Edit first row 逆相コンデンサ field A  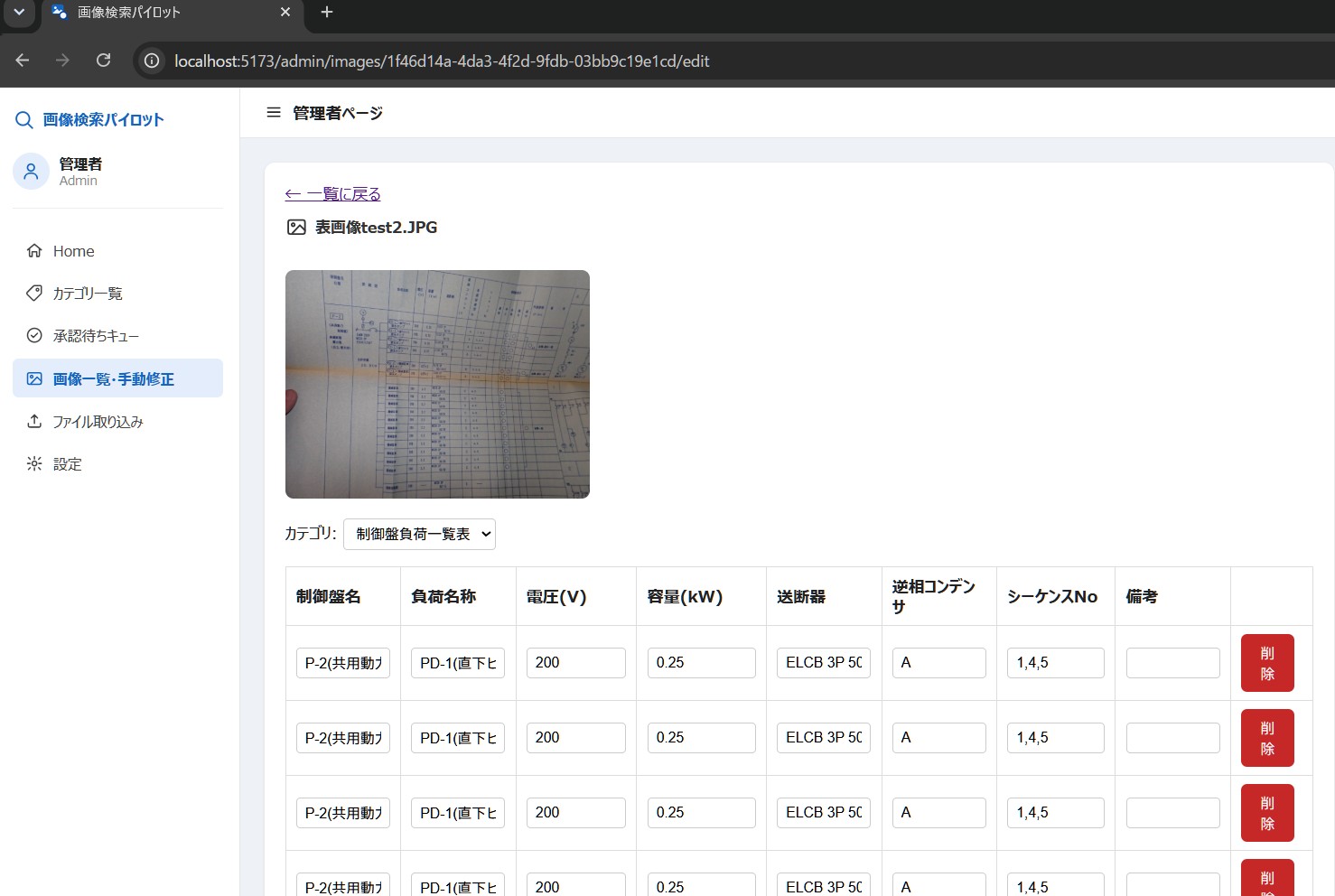939,663
